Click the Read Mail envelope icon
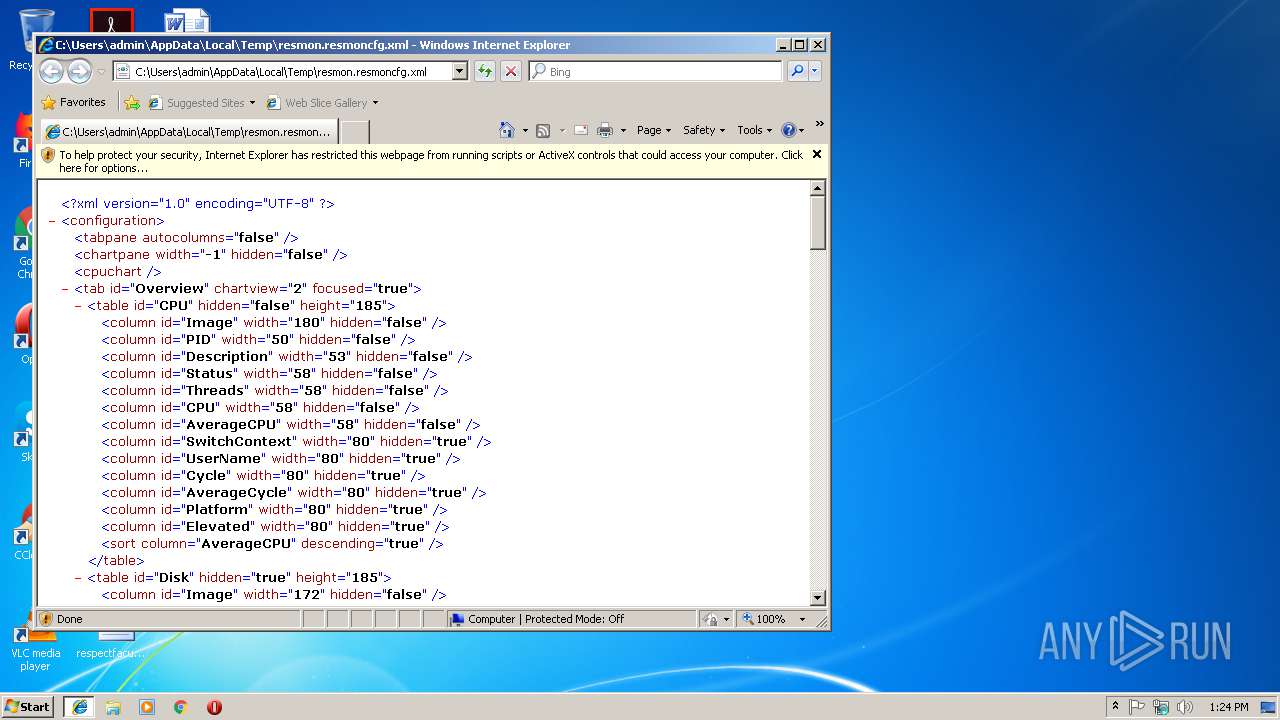Image resolution: width=1280 pixels, height=720 pixels. tap(580, 130)
